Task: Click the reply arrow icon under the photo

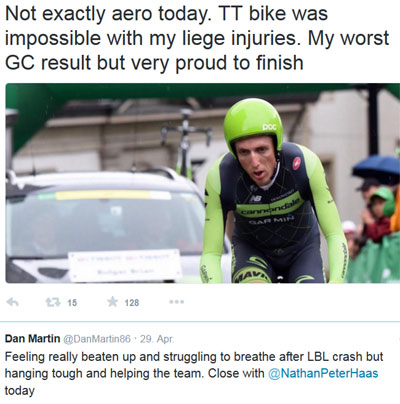Action: 13,302
